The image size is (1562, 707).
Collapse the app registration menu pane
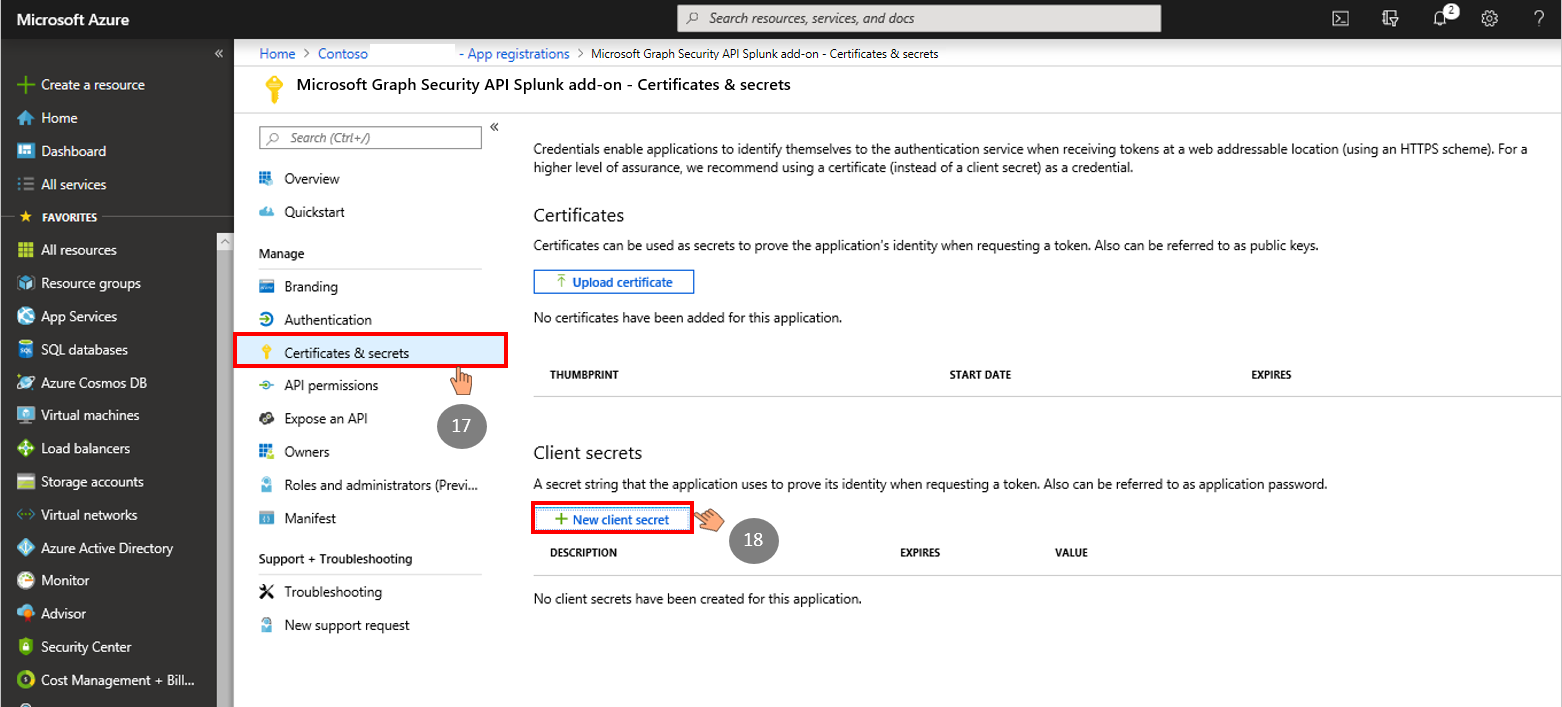(494, 127)
